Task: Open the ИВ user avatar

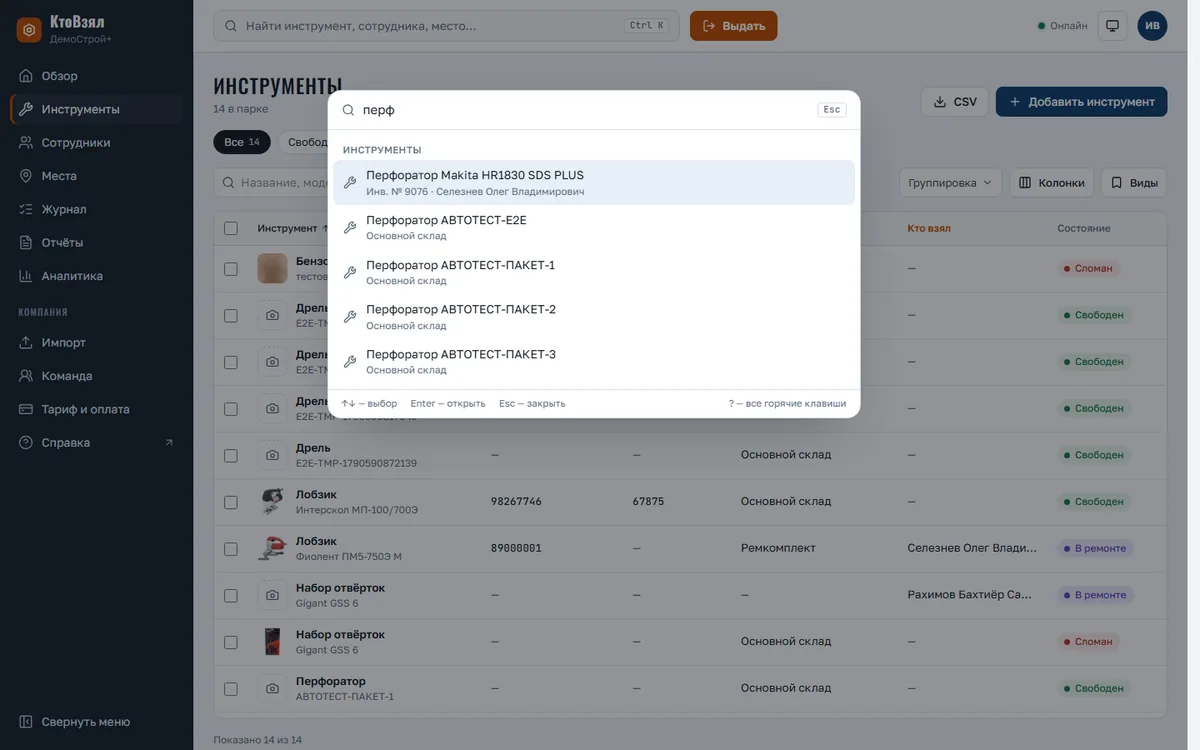Action: coord(1152,26)
